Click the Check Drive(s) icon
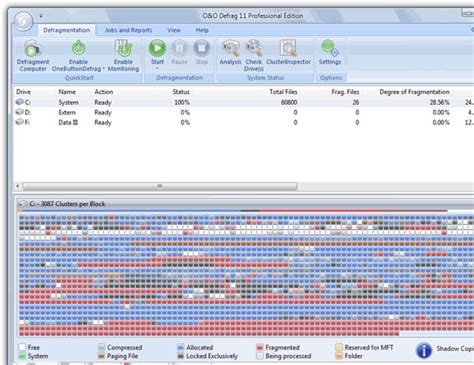Screen dimensions: 474x365 click(254, 48)
